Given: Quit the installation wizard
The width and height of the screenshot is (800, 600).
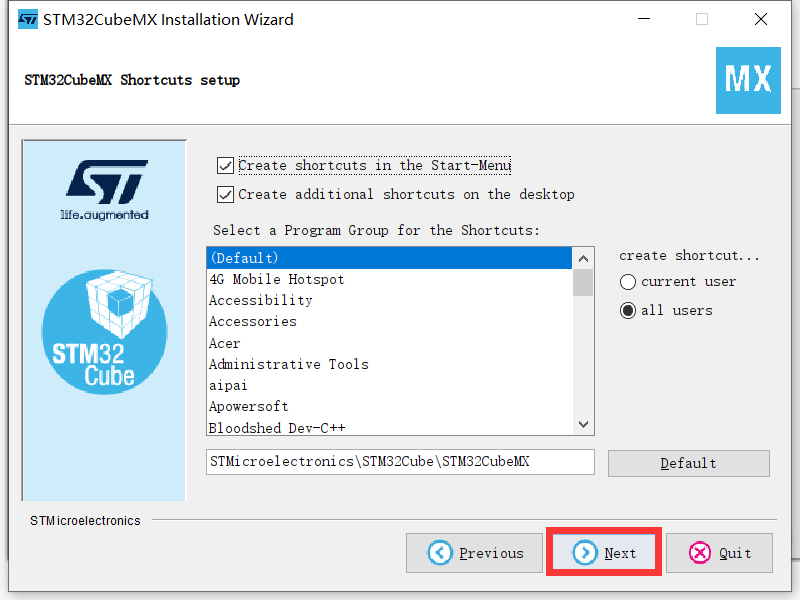Looking at the screenshot, I should [719, 553].
